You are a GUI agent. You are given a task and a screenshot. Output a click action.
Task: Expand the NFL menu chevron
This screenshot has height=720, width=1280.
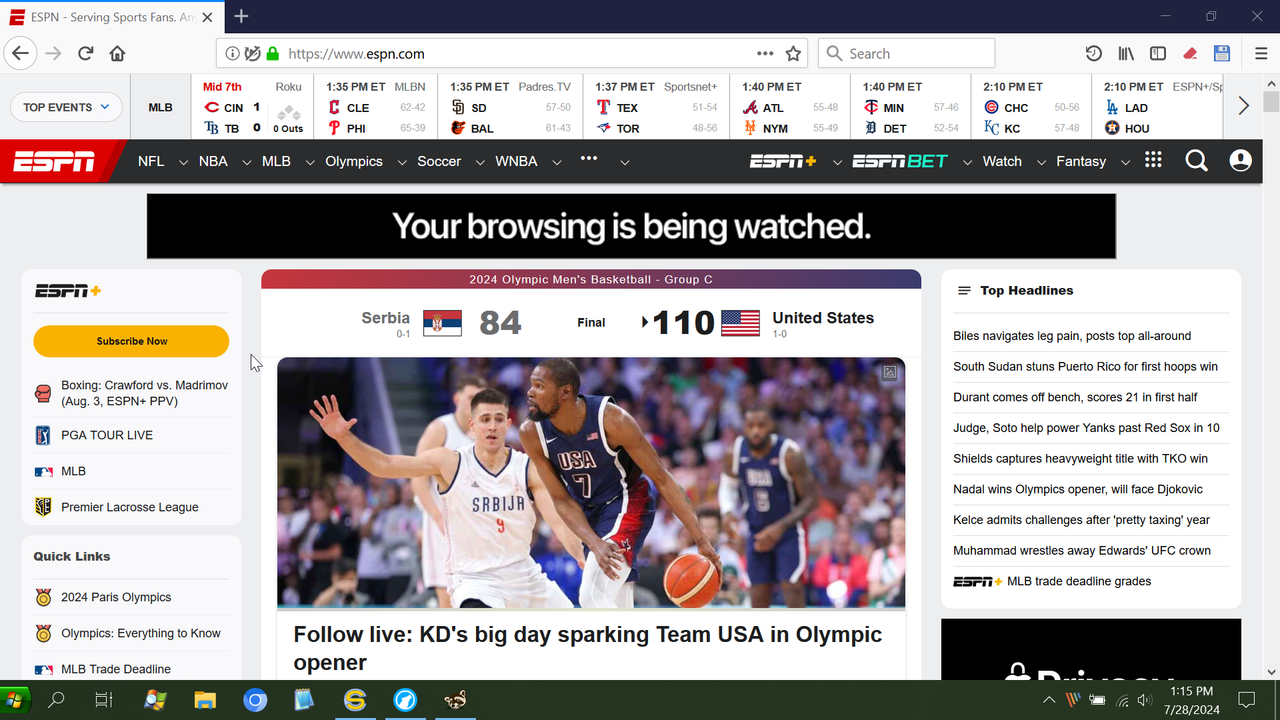click(183, 162)
